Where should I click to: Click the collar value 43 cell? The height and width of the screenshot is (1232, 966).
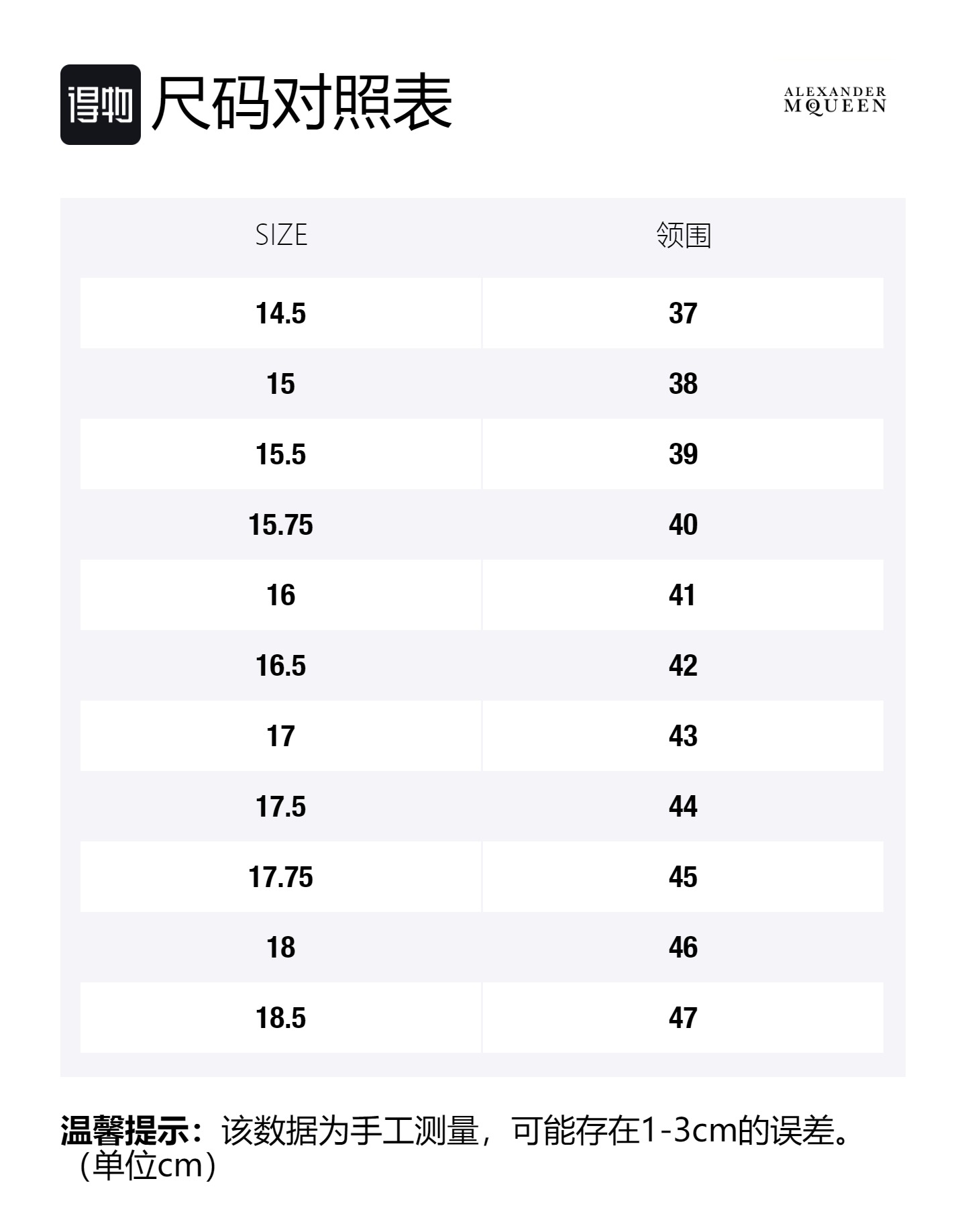point(683,736)
